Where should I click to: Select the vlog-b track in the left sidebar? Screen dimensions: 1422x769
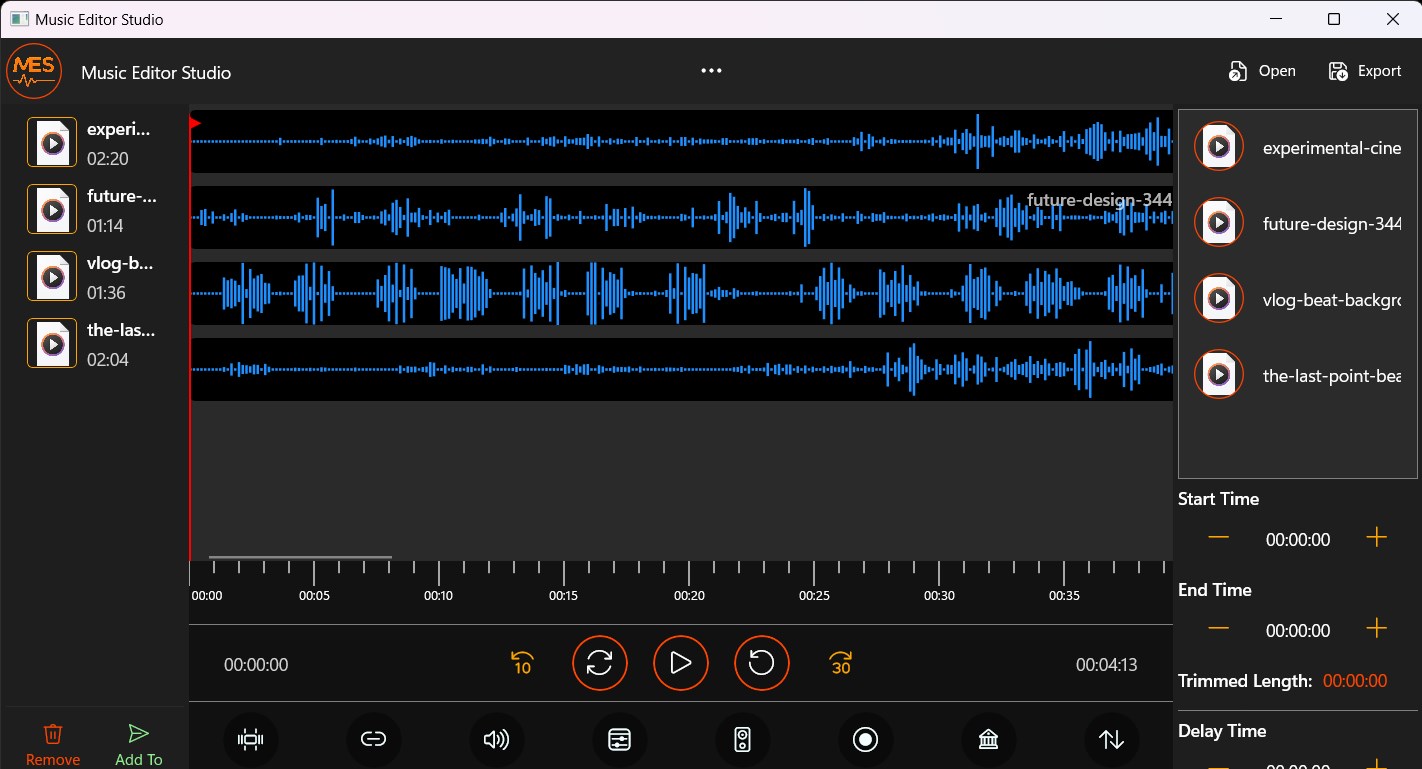[x=95, y=276]
